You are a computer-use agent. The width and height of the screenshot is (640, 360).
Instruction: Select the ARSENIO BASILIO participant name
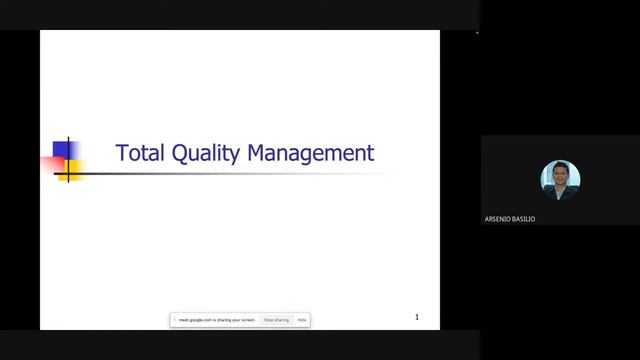(x=509, y=219)
